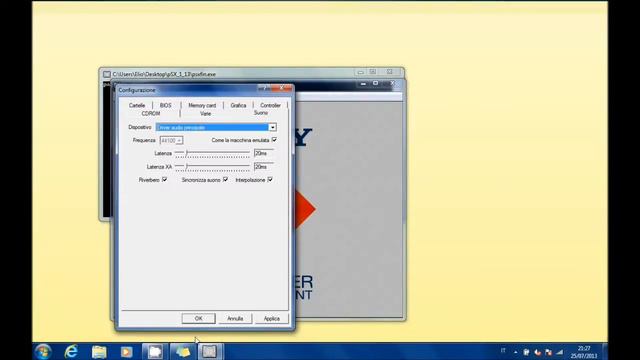Click the Show Desktop strip at taskbar end
The height and width of the screenshot is (360, 640).
click(x=605, y=351)
